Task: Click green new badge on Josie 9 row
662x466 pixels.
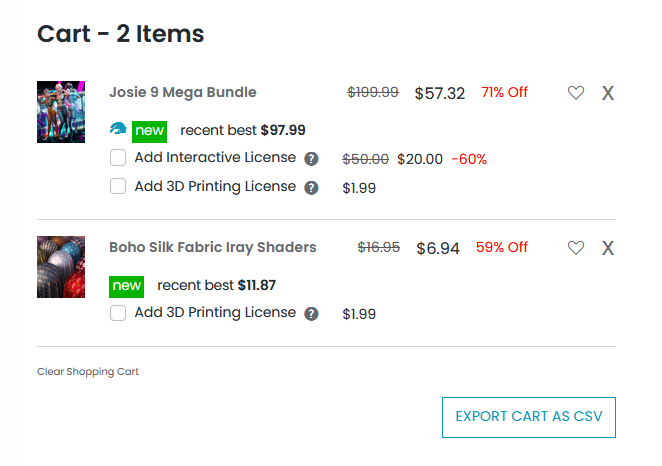Action: 149,130
